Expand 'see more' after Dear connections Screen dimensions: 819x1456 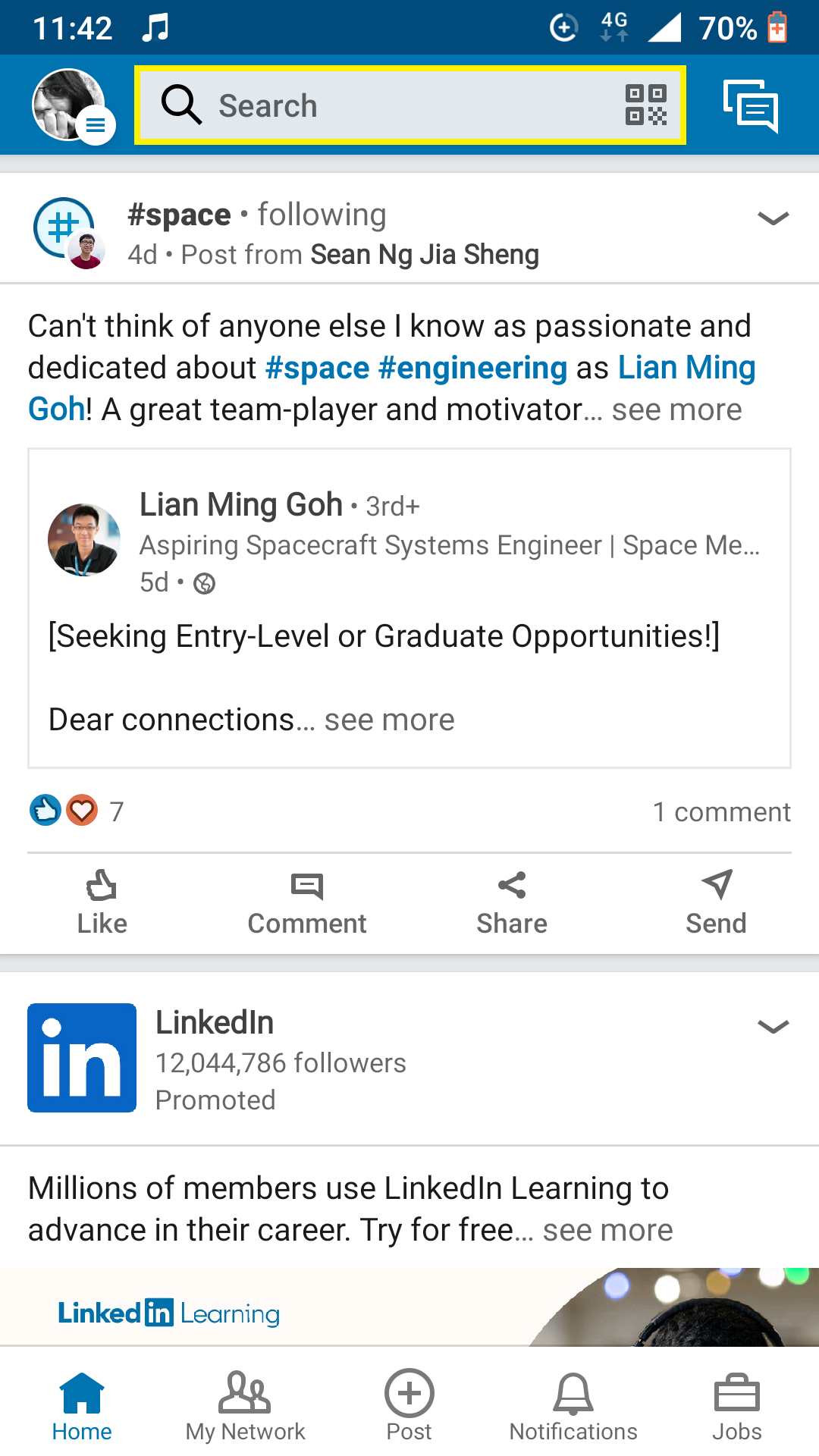click(389, 720)
